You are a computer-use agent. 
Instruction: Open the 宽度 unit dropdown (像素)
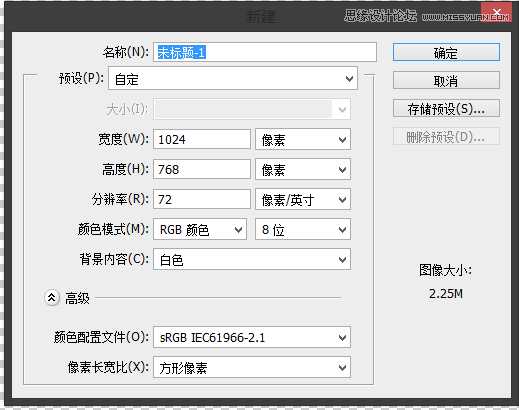pyautogui.click(x=303, y=139)
